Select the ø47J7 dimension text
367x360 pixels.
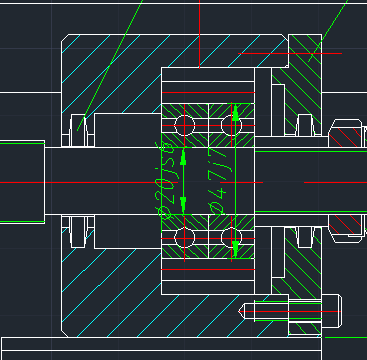(217, 182)
